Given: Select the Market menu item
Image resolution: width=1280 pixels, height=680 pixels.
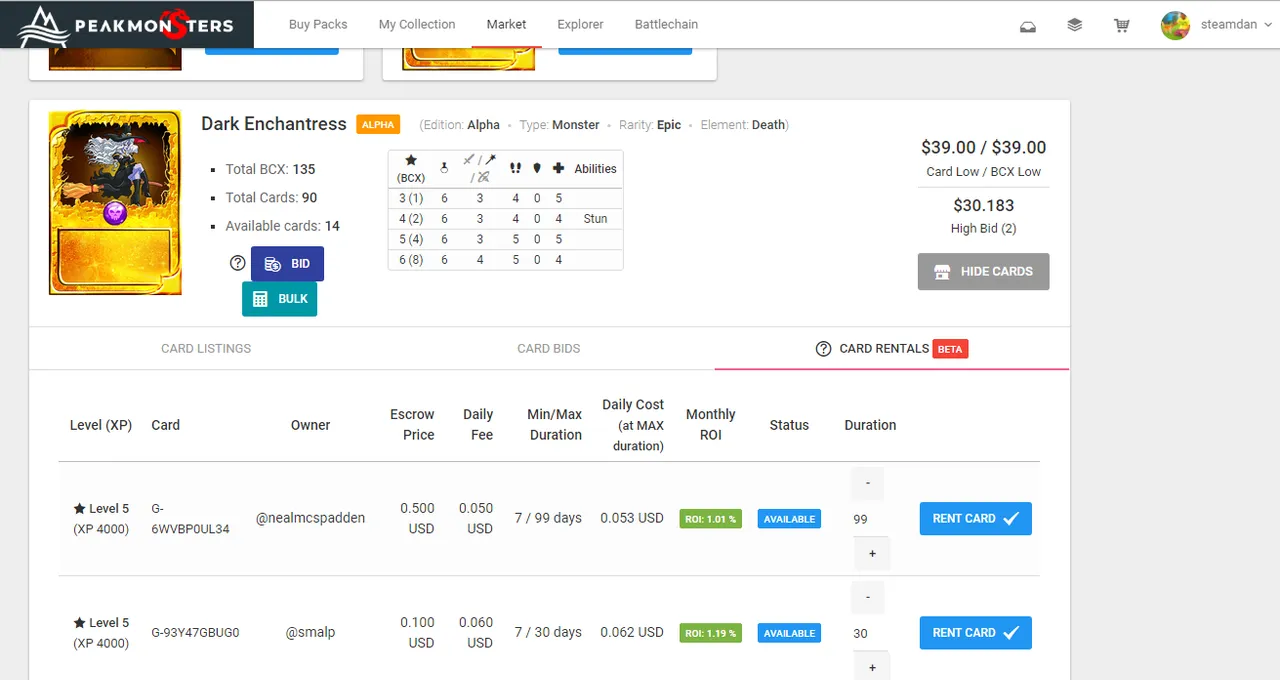Looking at the screenshot, I should (506, 24).
